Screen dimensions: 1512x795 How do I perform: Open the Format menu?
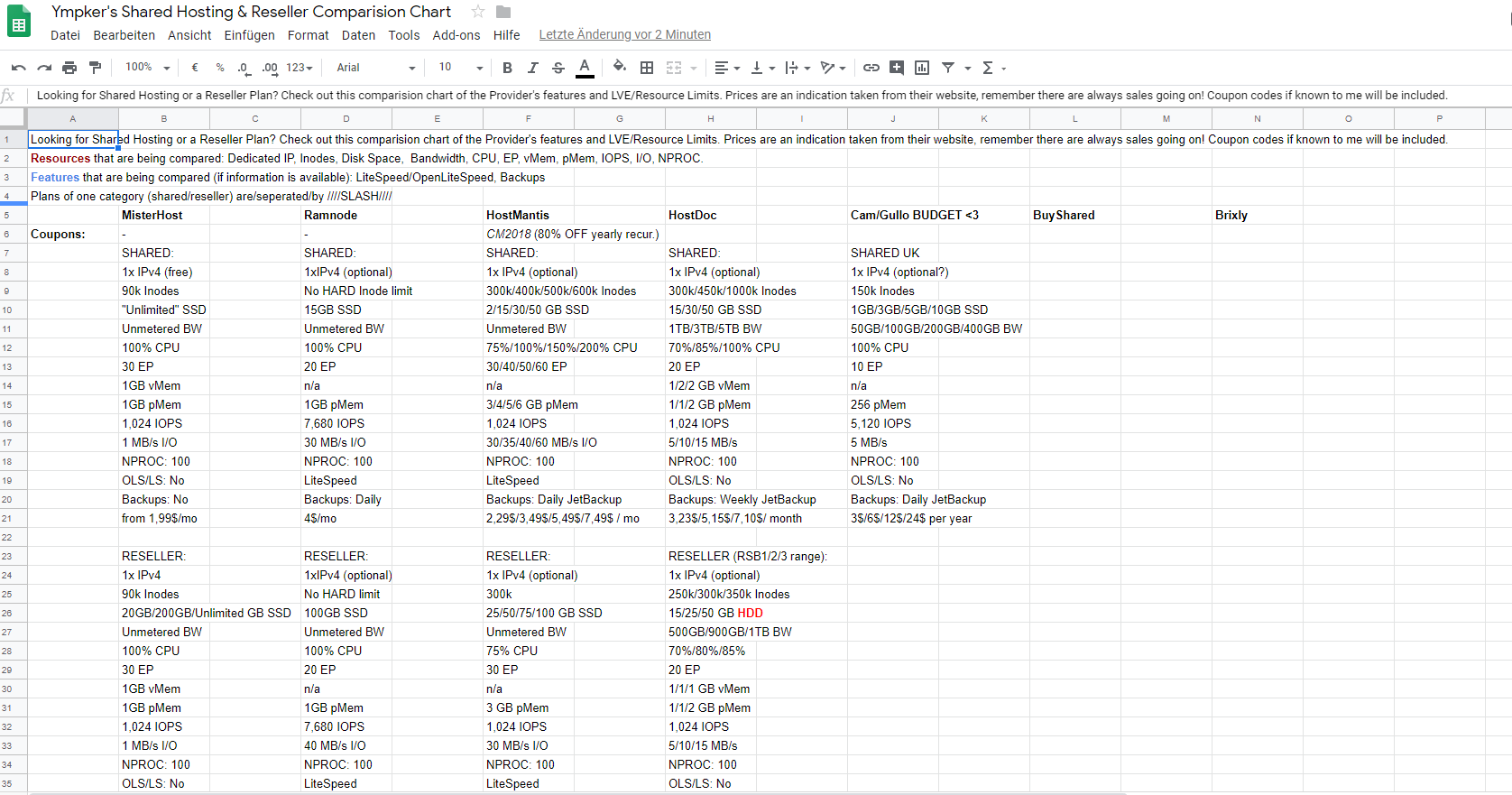click(x=309, y=35)
